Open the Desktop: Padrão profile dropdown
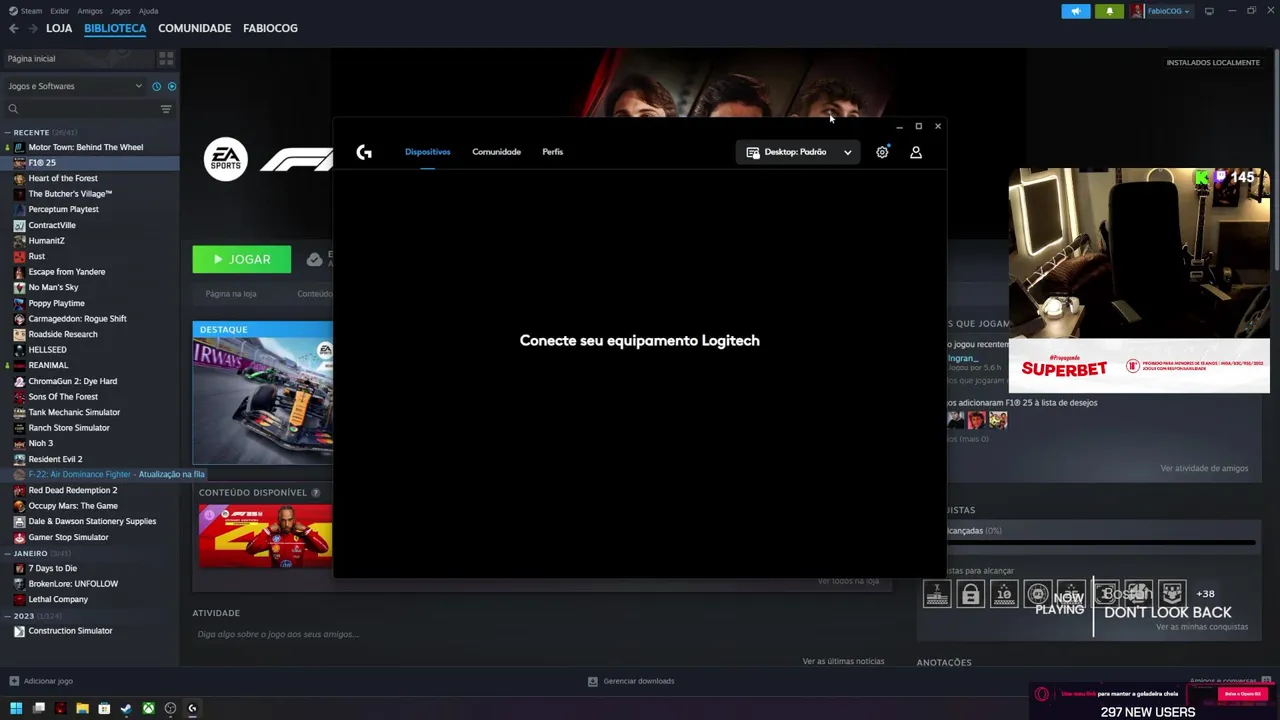The image size is (1280, 720). 799,152
